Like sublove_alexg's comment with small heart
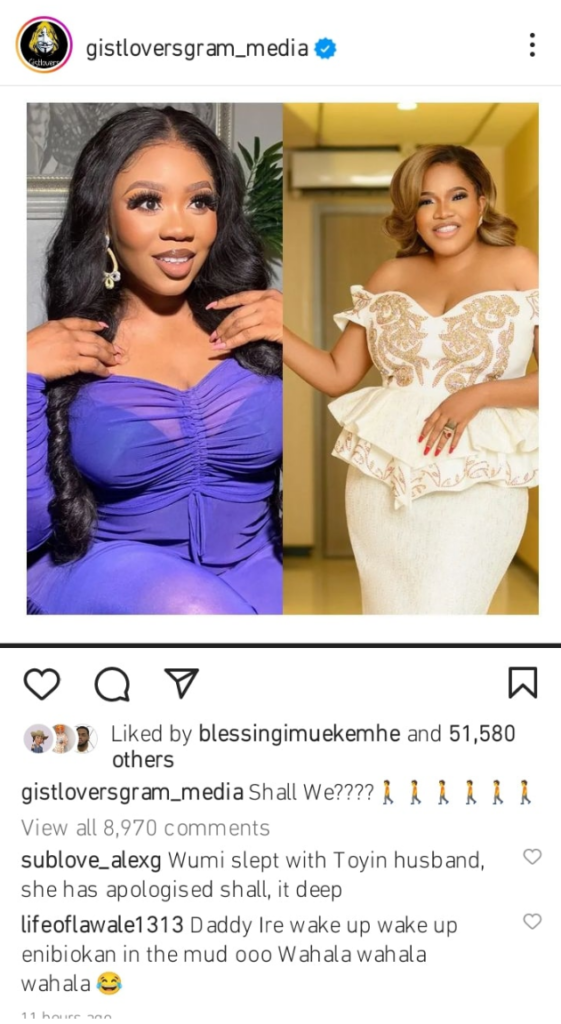 pos(532,857)
